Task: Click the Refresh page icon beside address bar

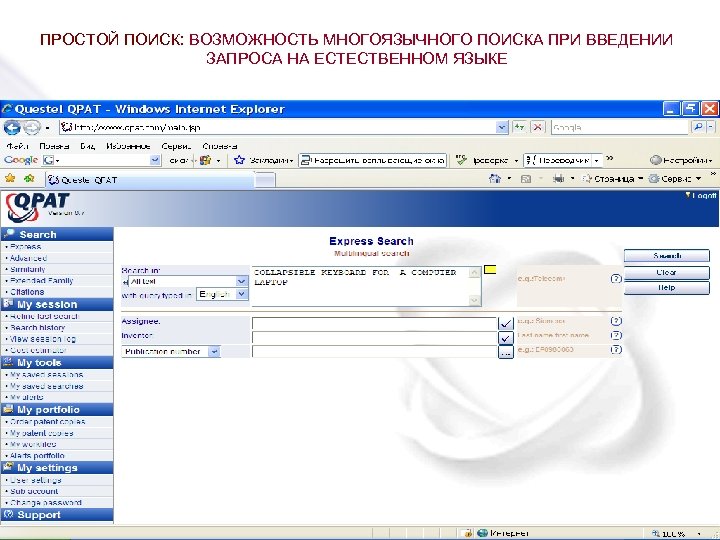Action: (x=519, y=127)
